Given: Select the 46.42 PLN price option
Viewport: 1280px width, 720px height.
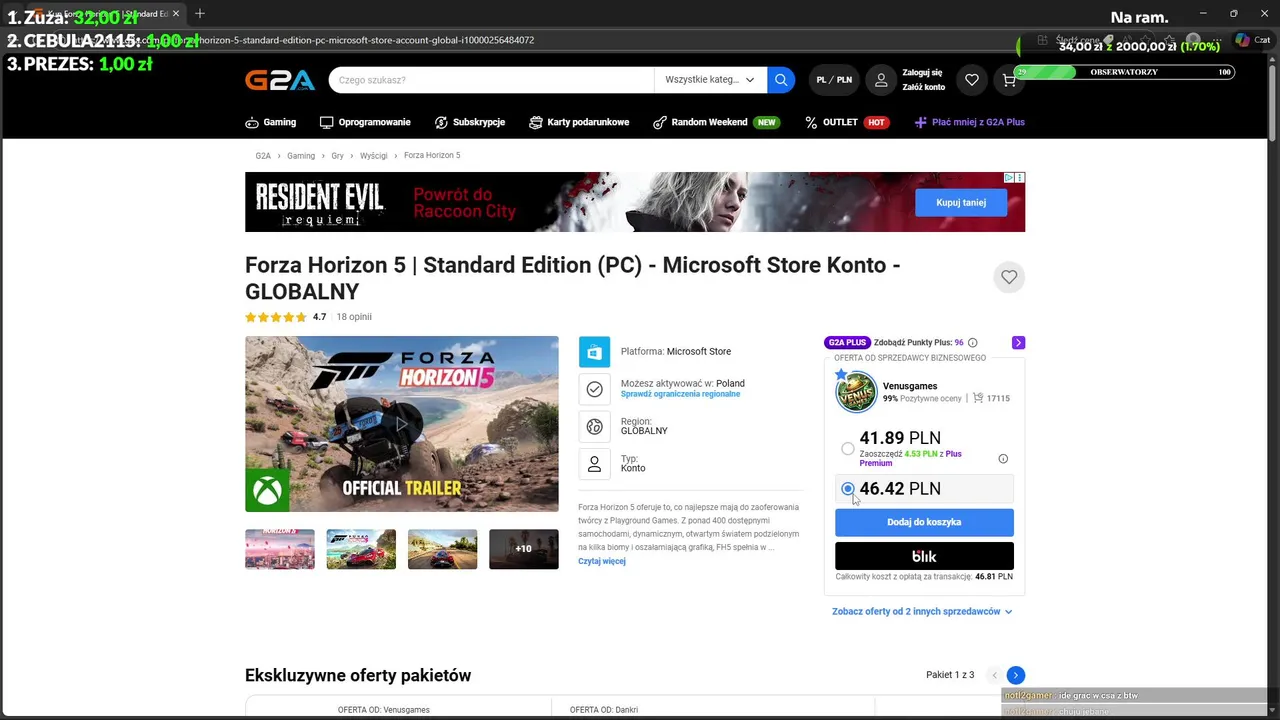Looking at the screenshot, I should [x=848, y=489].
